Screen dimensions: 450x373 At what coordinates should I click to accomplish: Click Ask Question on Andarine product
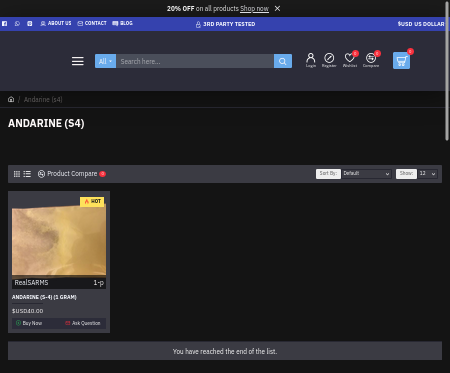(83, 323)
